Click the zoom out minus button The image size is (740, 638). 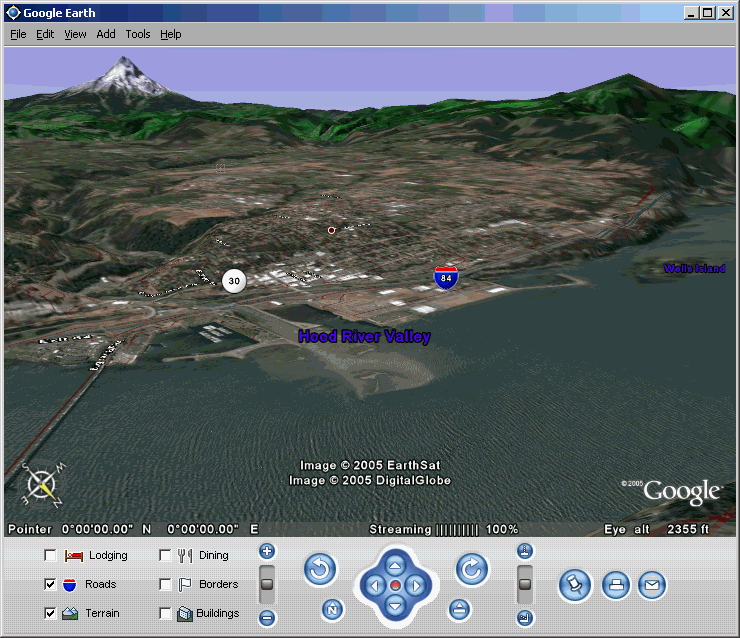267,617
